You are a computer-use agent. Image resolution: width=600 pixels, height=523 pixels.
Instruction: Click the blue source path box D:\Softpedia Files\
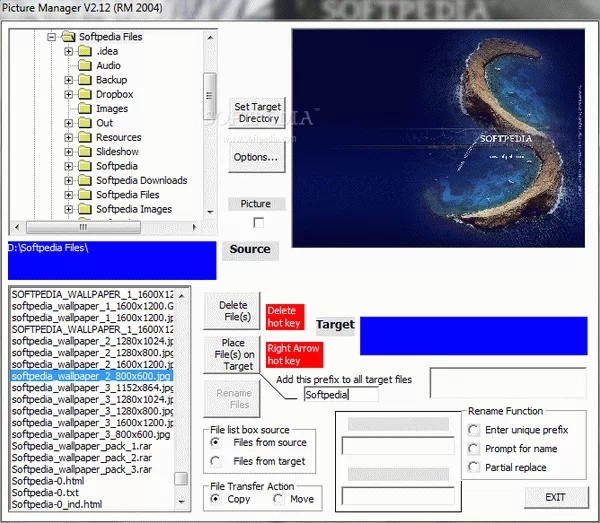coord(112,260)
